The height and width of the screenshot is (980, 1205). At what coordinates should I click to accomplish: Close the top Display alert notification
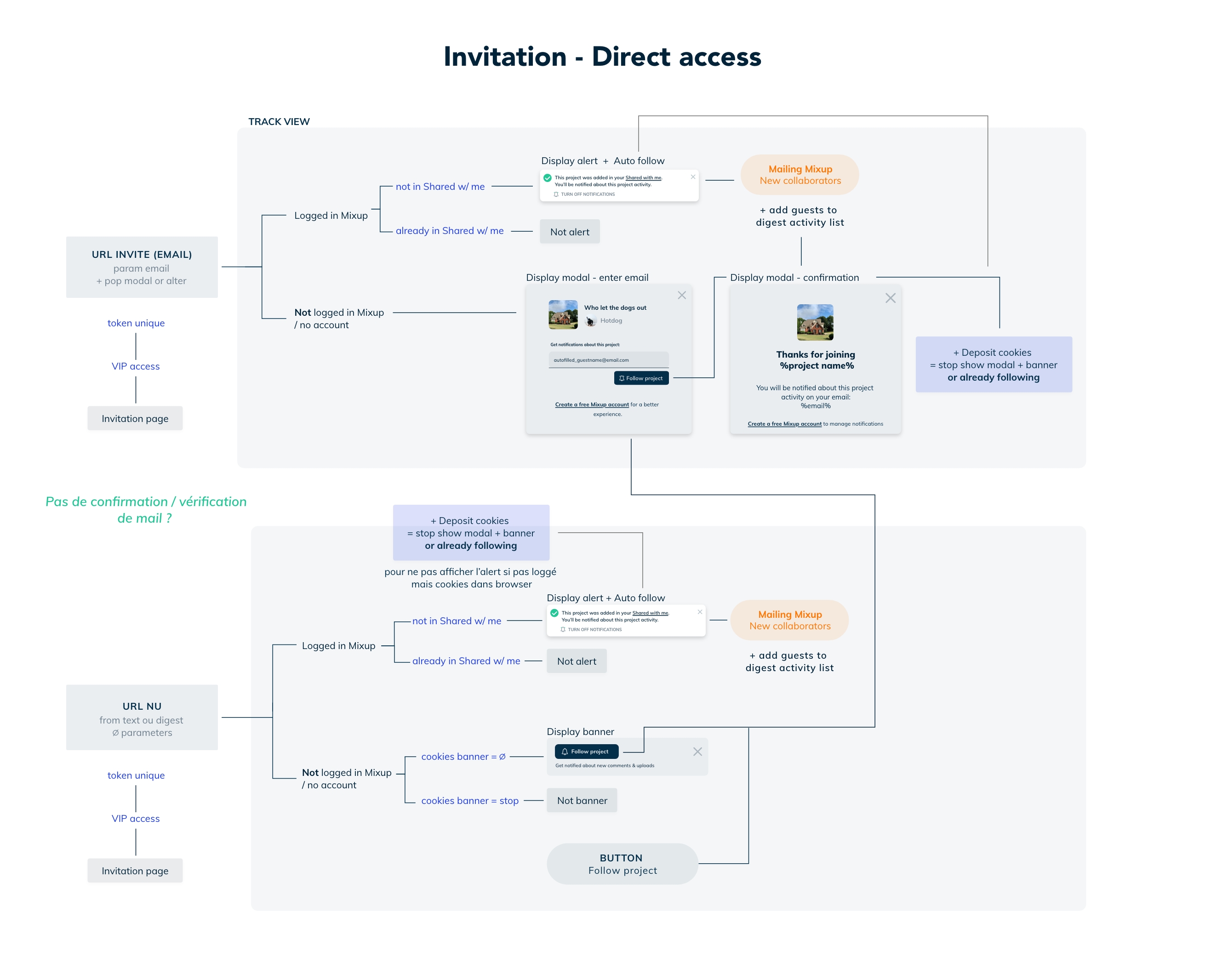coord(693,177)
